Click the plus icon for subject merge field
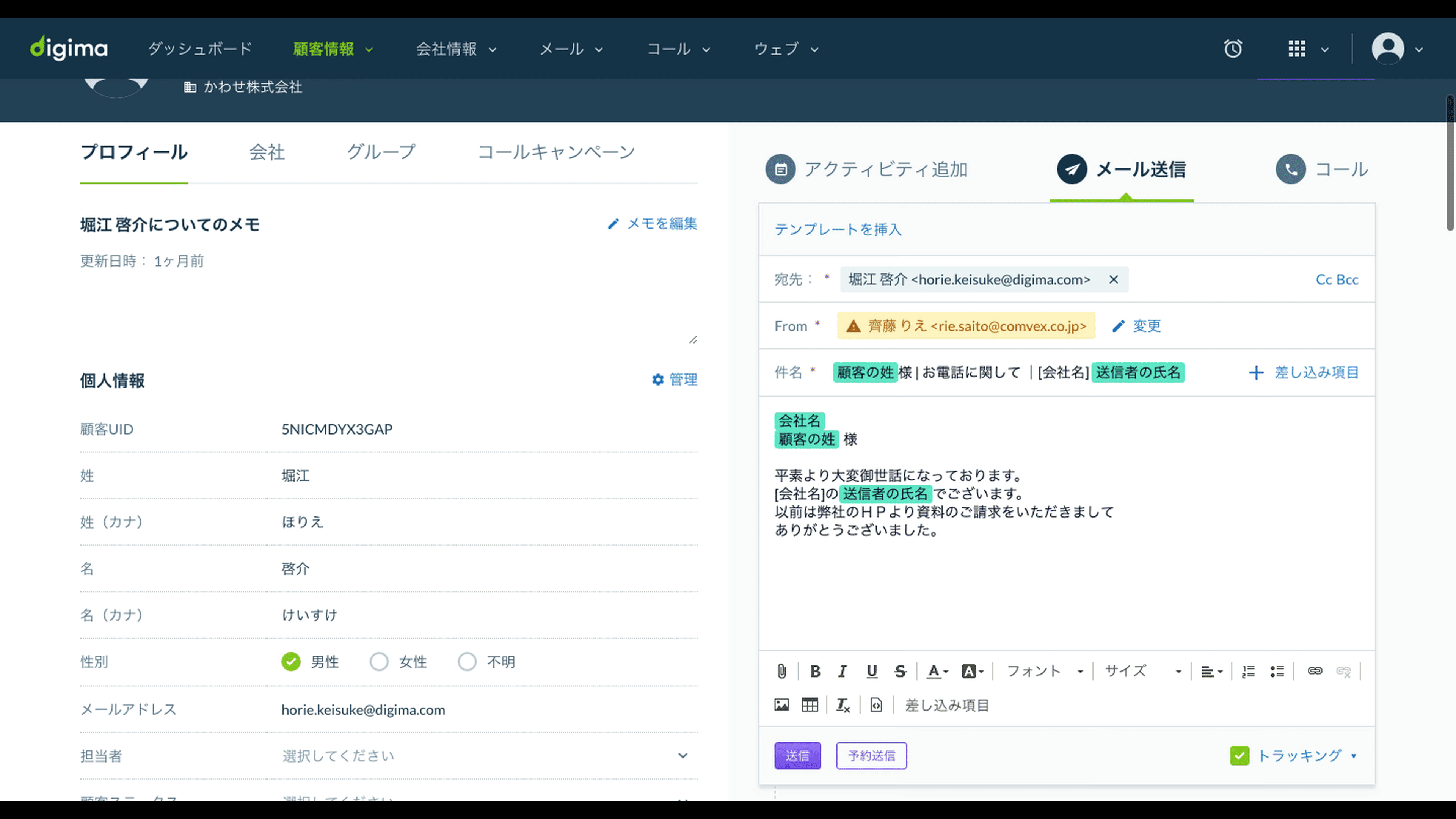1456x819 pixels. pyautogui.click(x=1256, y=372)
